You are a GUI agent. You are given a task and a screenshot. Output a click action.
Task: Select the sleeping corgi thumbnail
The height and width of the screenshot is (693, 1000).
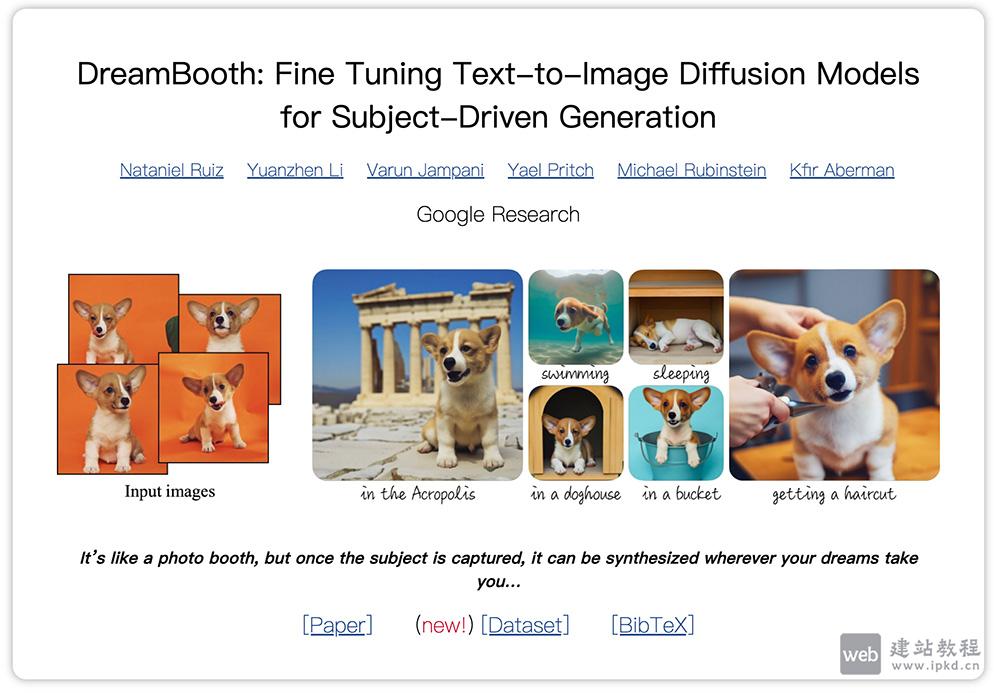click(x=676, y=316)
